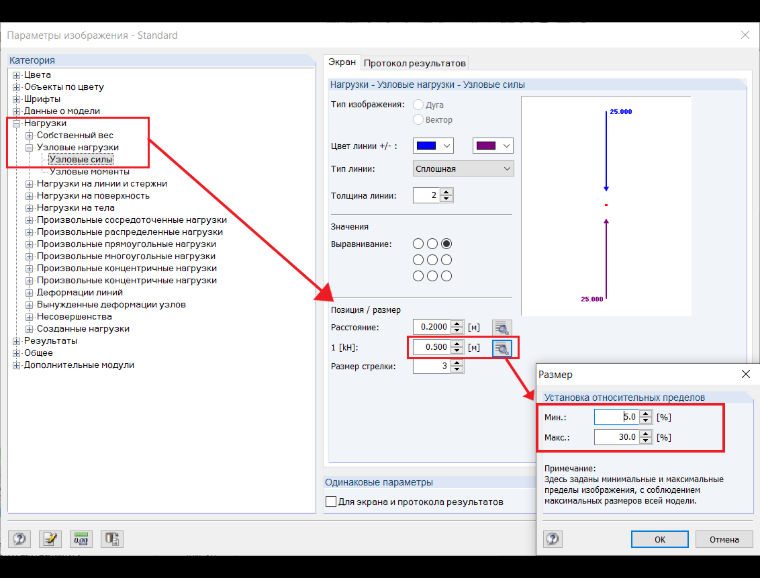Expand the Собственный вес node
Screen dimensions: 760x578
click(29, 136)
